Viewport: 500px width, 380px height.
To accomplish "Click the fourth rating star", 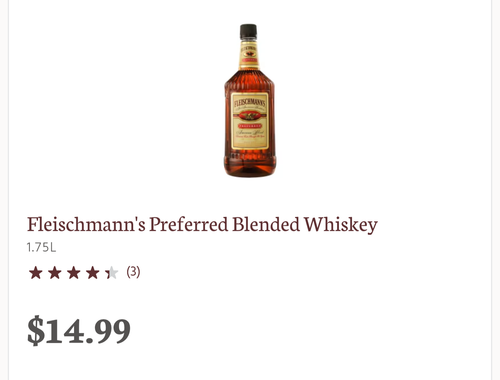I will (92, 273).
